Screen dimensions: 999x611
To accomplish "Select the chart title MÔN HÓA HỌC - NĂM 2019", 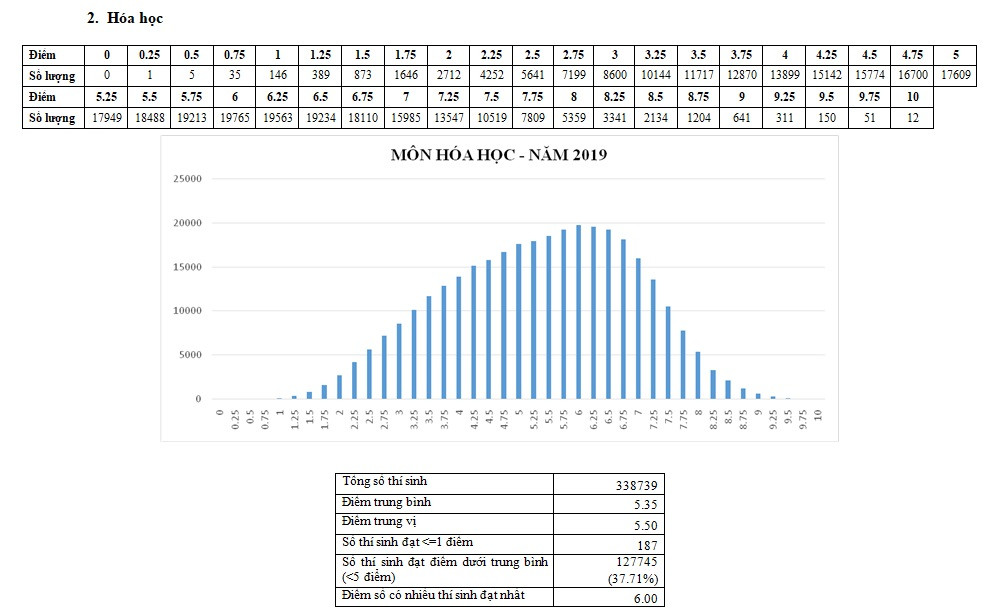I will (x=499, y=155).
